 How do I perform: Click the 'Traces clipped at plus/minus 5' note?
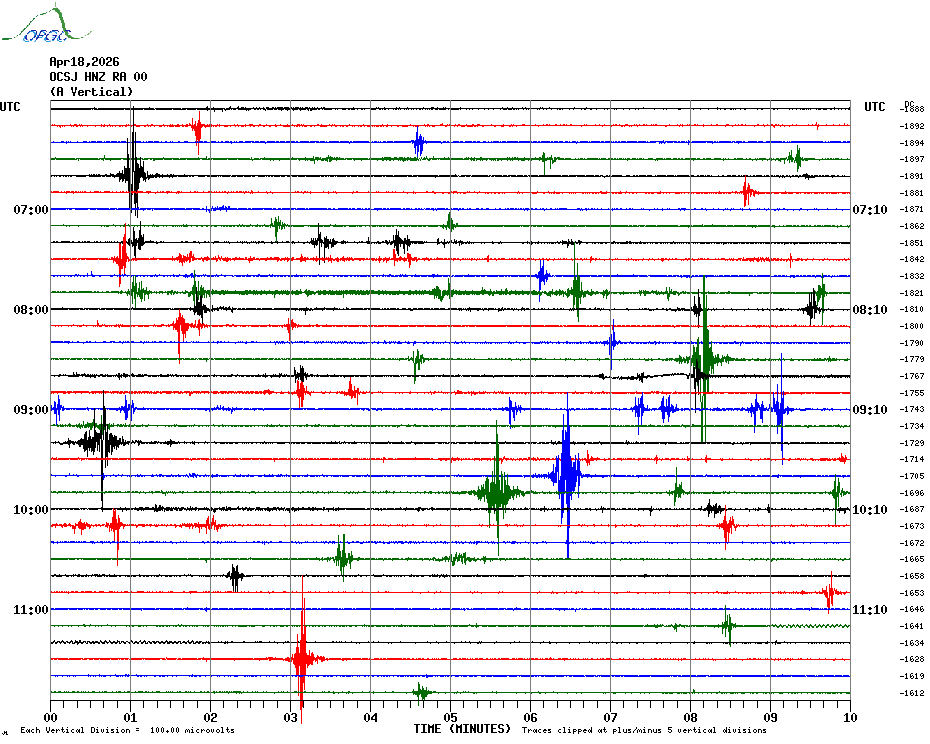[644, 730]
